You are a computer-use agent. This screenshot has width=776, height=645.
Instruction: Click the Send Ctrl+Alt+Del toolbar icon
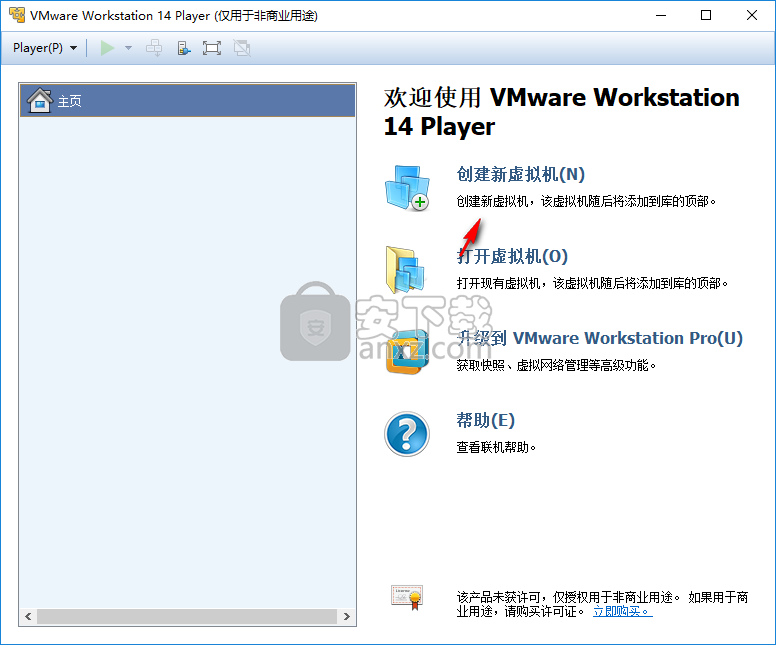click(x=154, y=48)
